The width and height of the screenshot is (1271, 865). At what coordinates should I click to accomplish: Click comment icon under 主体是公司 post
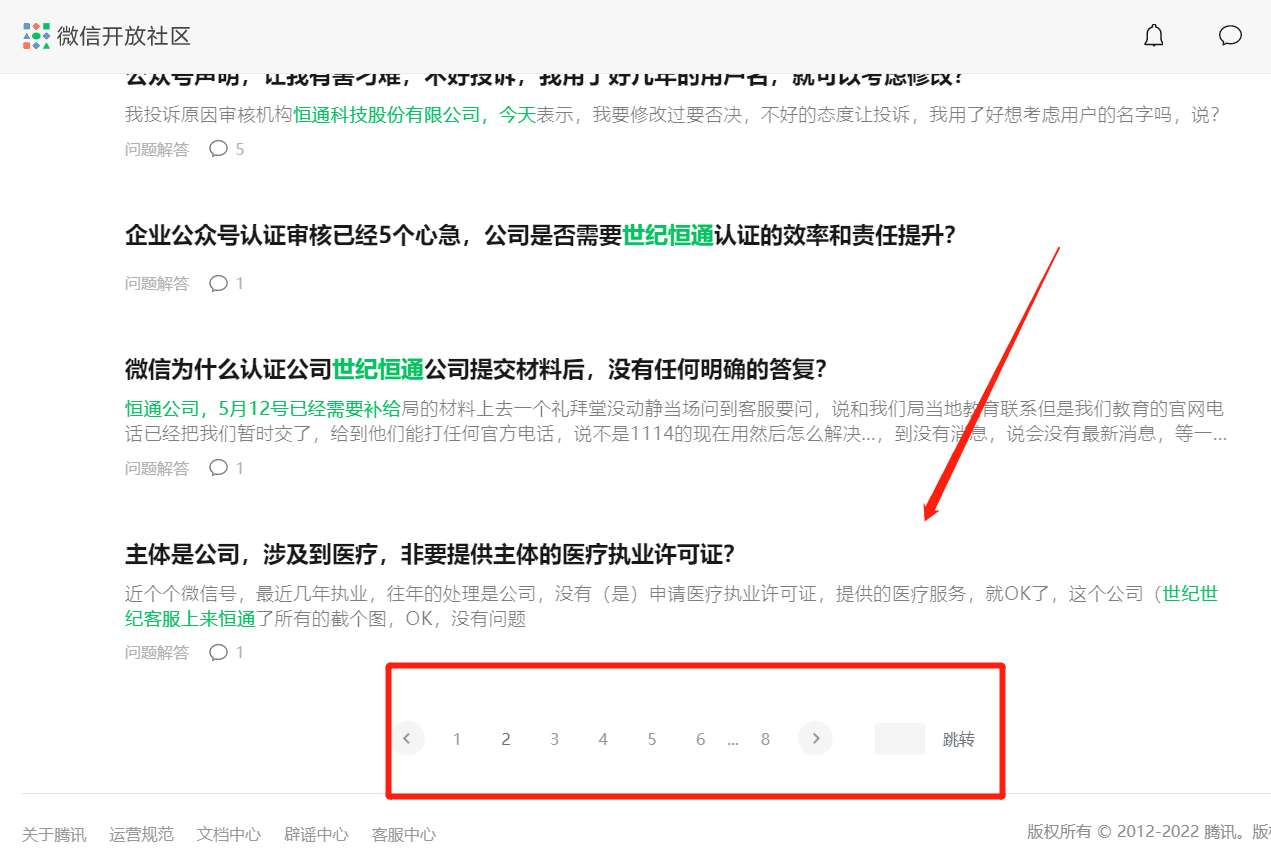pyautogui.click(x=219, y=652)
